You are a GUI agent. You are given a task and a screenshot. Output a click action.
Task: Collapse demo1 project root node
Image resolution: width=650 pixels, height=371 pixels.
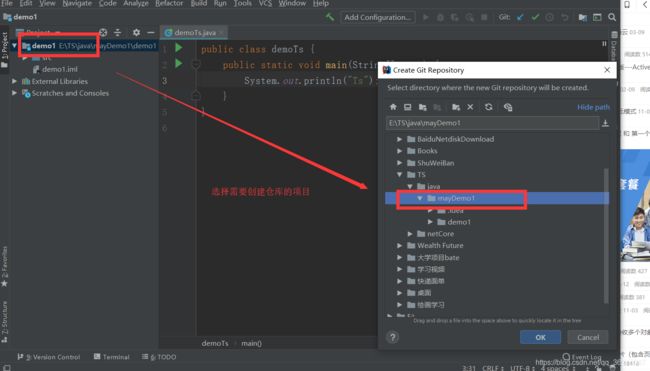pyautogui.click(x=15, y=46)
